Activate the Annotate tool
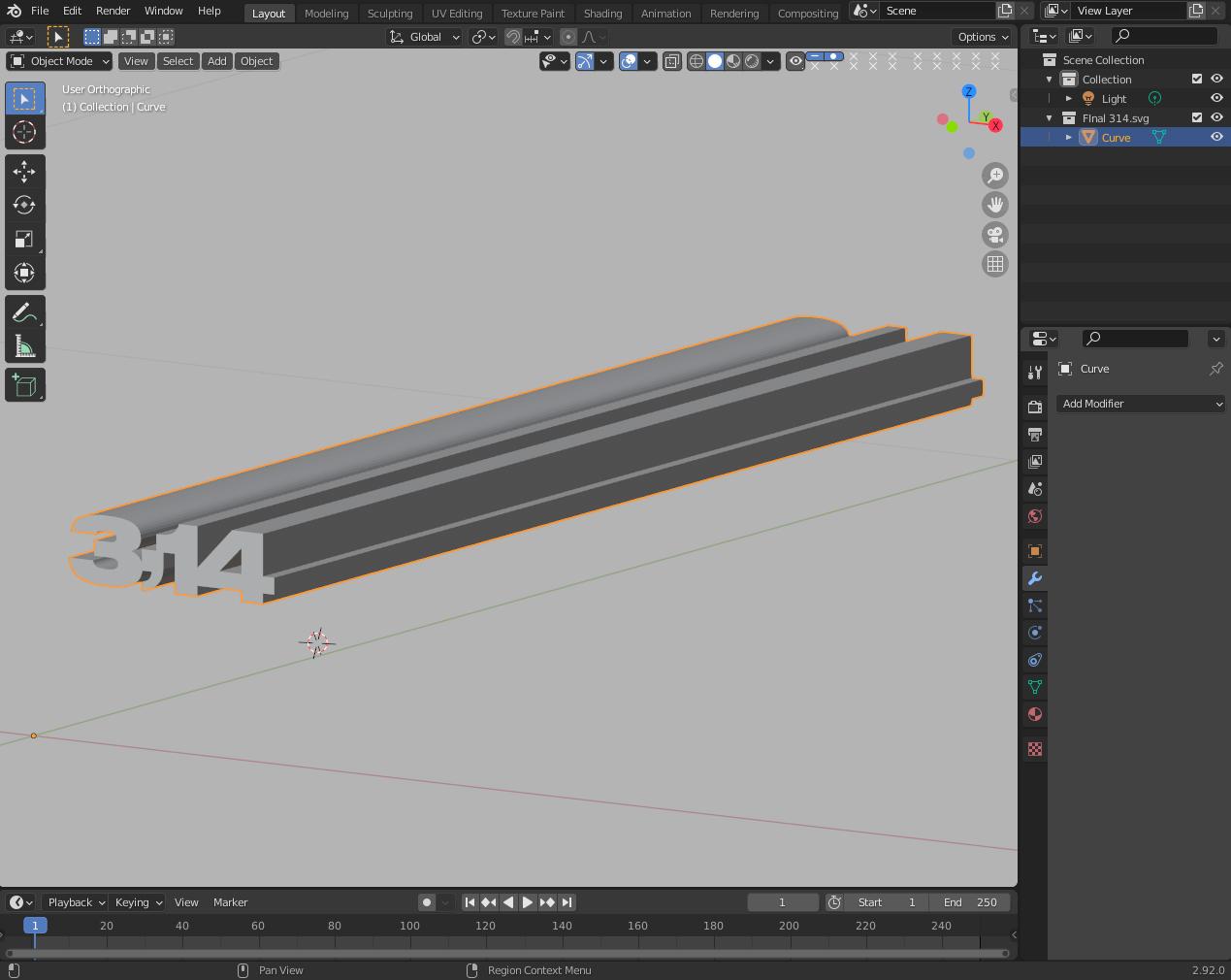 point(25,311)
